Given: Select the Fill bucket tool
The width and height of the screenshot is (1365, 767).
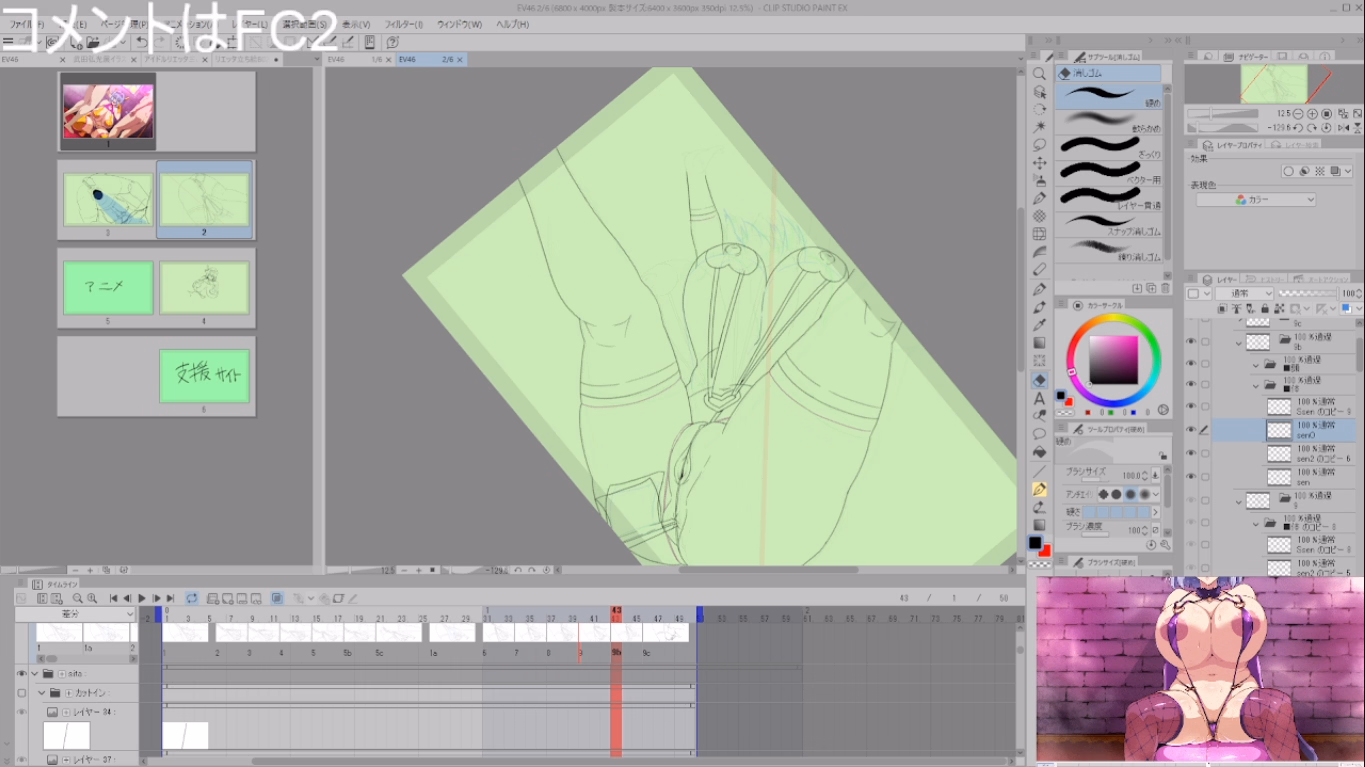Looking at the screenshot, I should [1039, 452].
